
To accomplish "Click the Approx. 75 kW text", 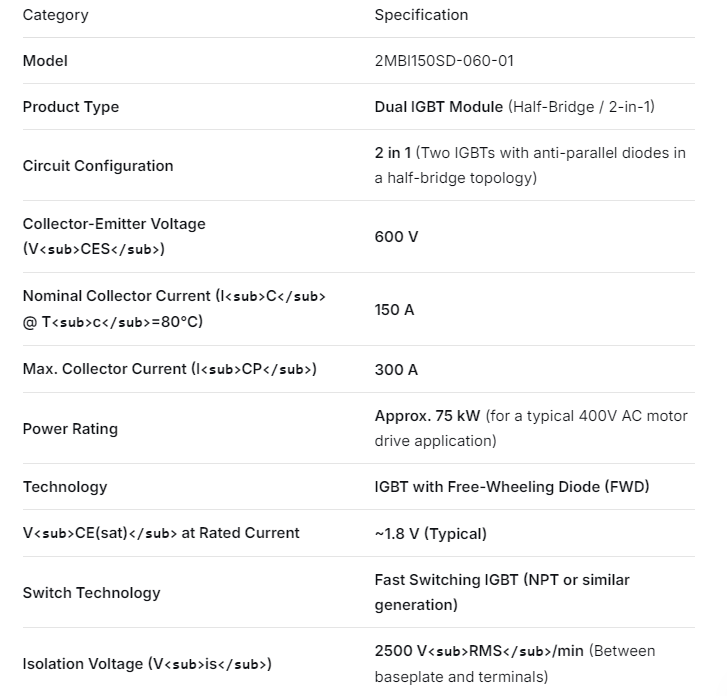I will tap(427, 416).
